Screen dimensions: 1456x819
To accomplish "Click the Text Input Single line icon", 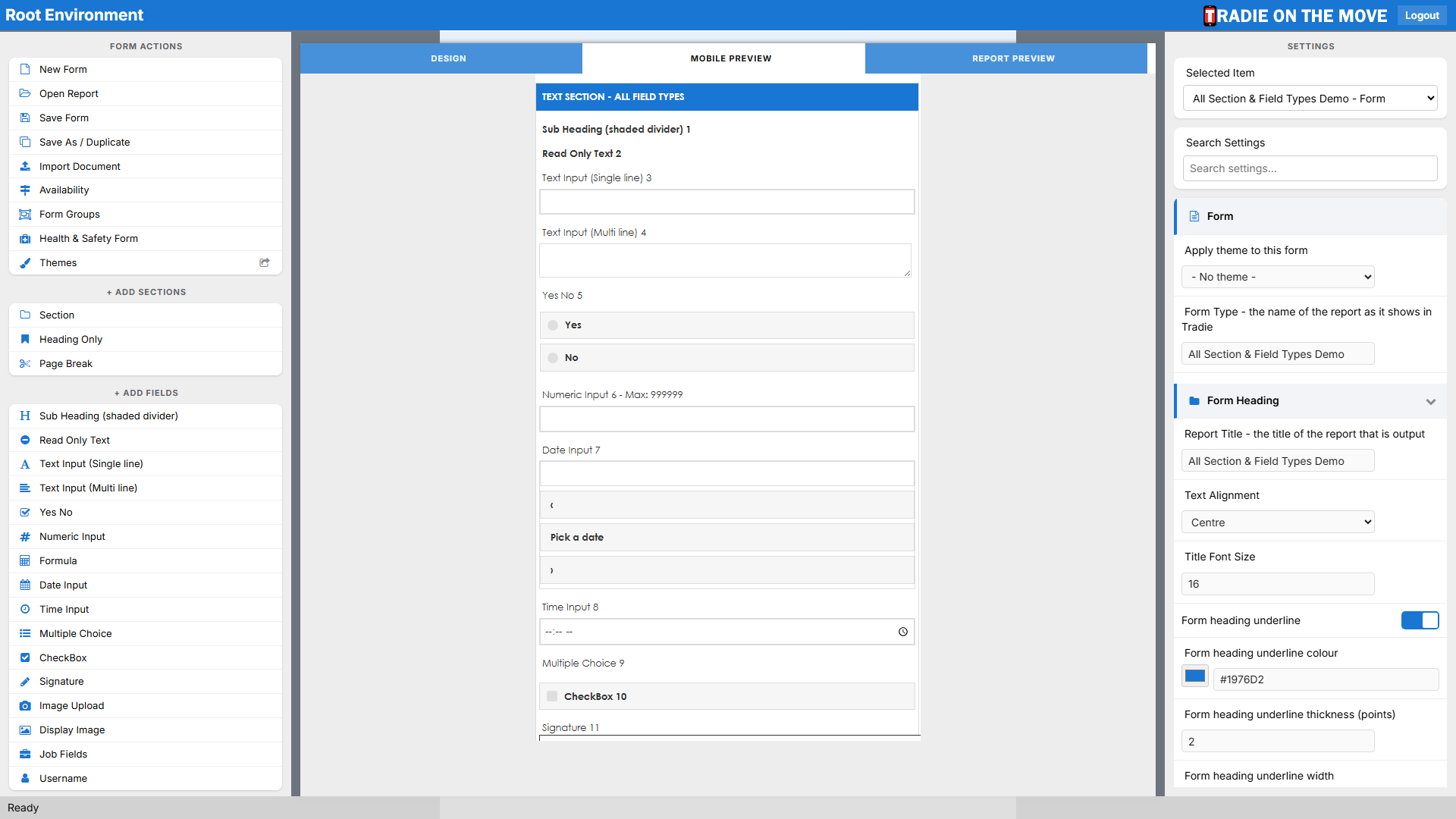I will [x=25, y=464].
